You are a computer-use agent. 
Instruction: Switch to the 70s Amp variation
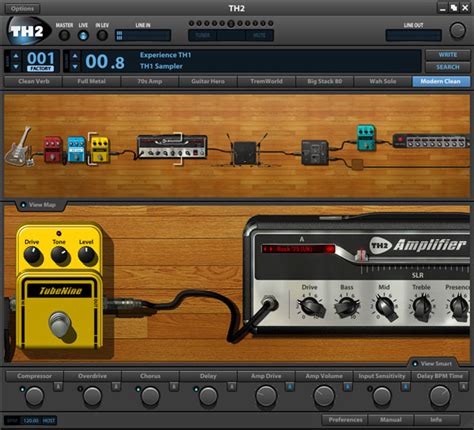[150, 81]
